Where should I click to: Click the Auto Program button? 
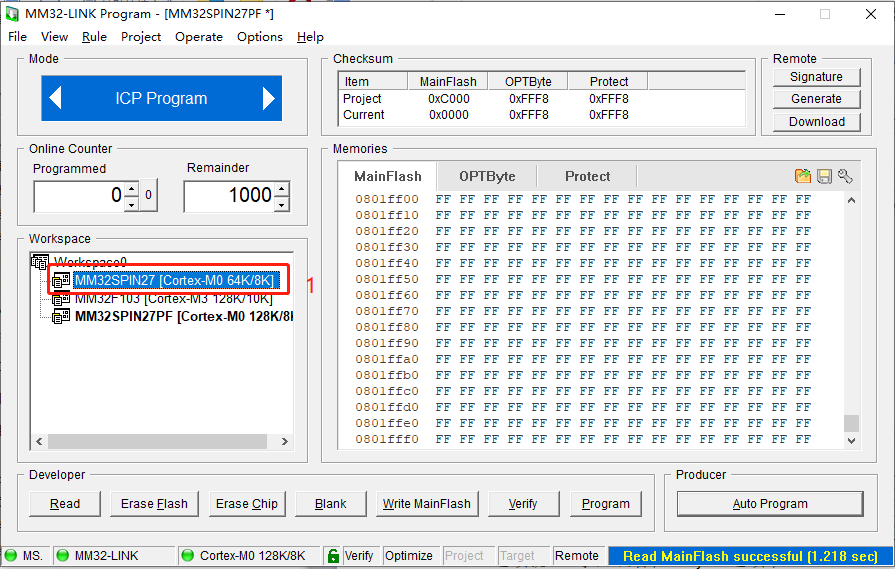(770, 504)
